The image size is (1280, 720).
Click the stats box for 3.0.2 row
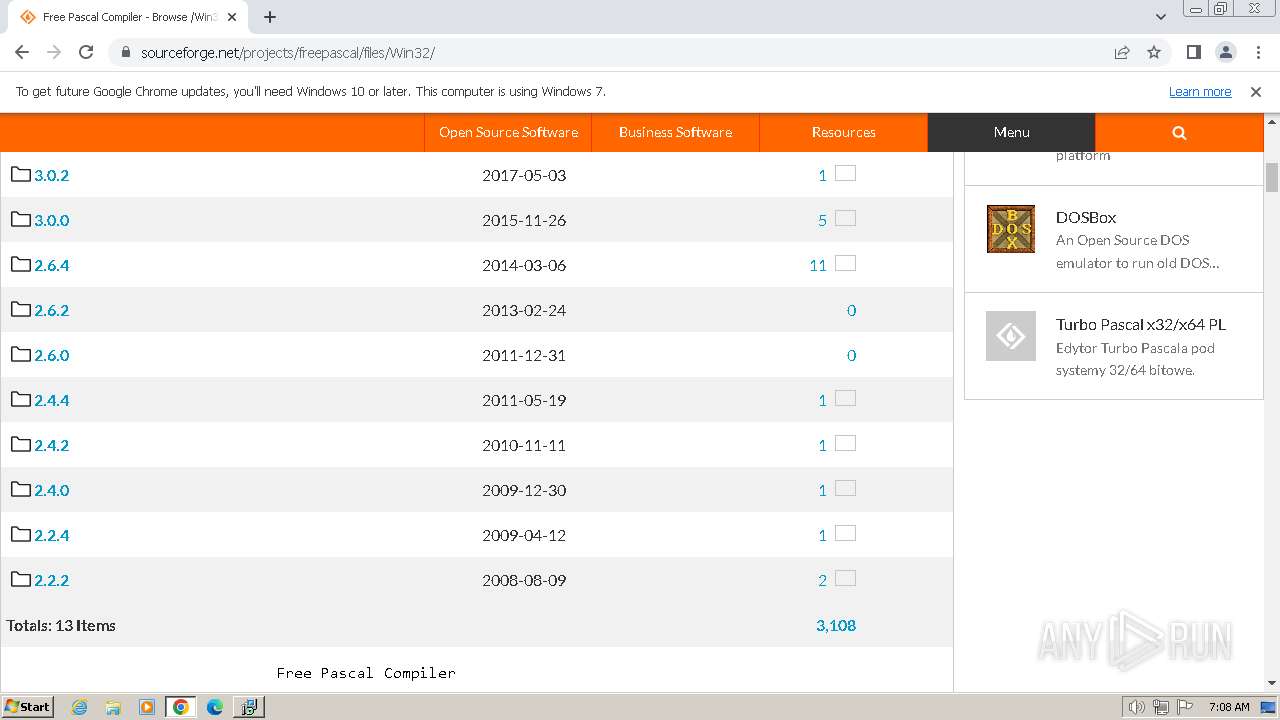845,173
